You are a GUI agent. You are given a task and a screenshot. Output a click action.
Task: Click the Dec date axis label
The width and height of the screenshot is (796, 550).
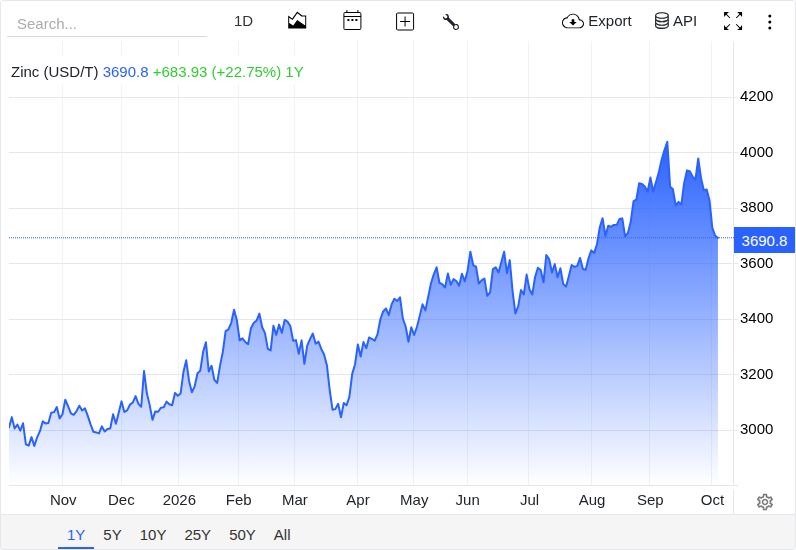[x=121, y=500]
